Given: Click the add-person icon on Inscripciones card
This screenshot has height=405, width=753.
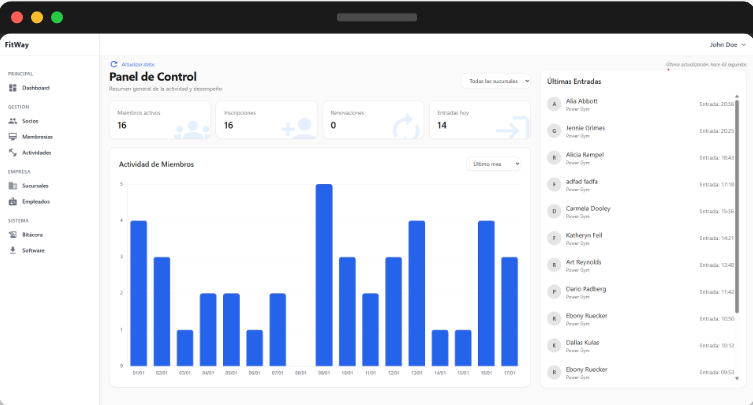Looking at the screenshot, I should coord(298,128).
